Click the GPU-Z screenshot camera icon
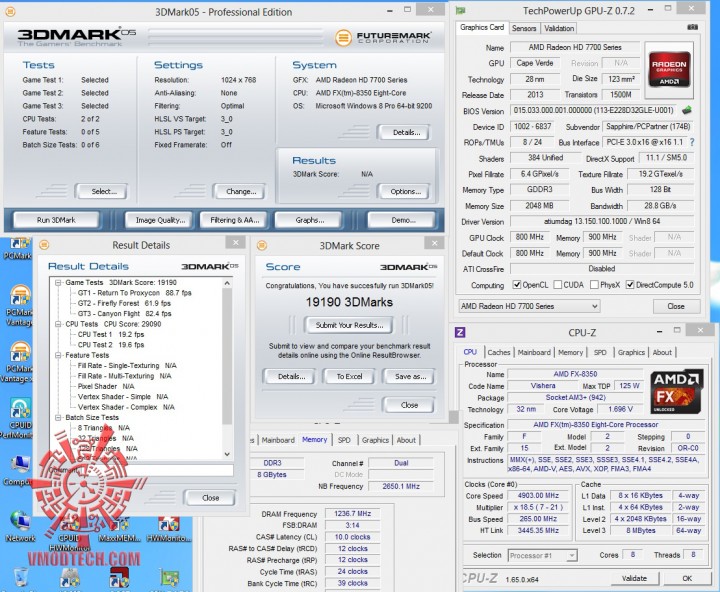The height and width of the screenshot is (592, 720). click(x=692, y=28)
